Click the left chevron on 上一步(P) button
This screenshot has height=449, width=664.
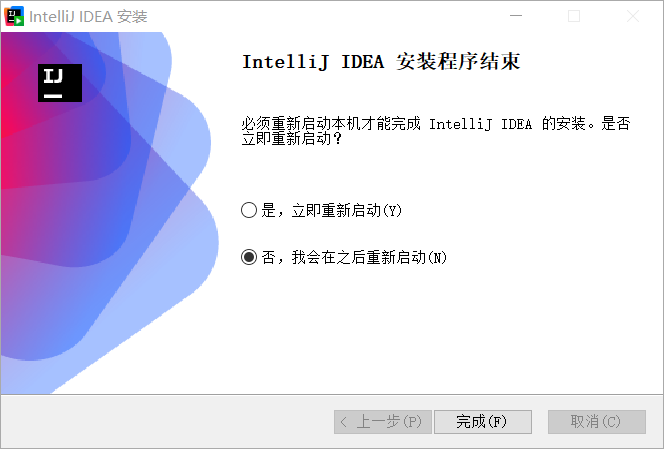(343, 422)
